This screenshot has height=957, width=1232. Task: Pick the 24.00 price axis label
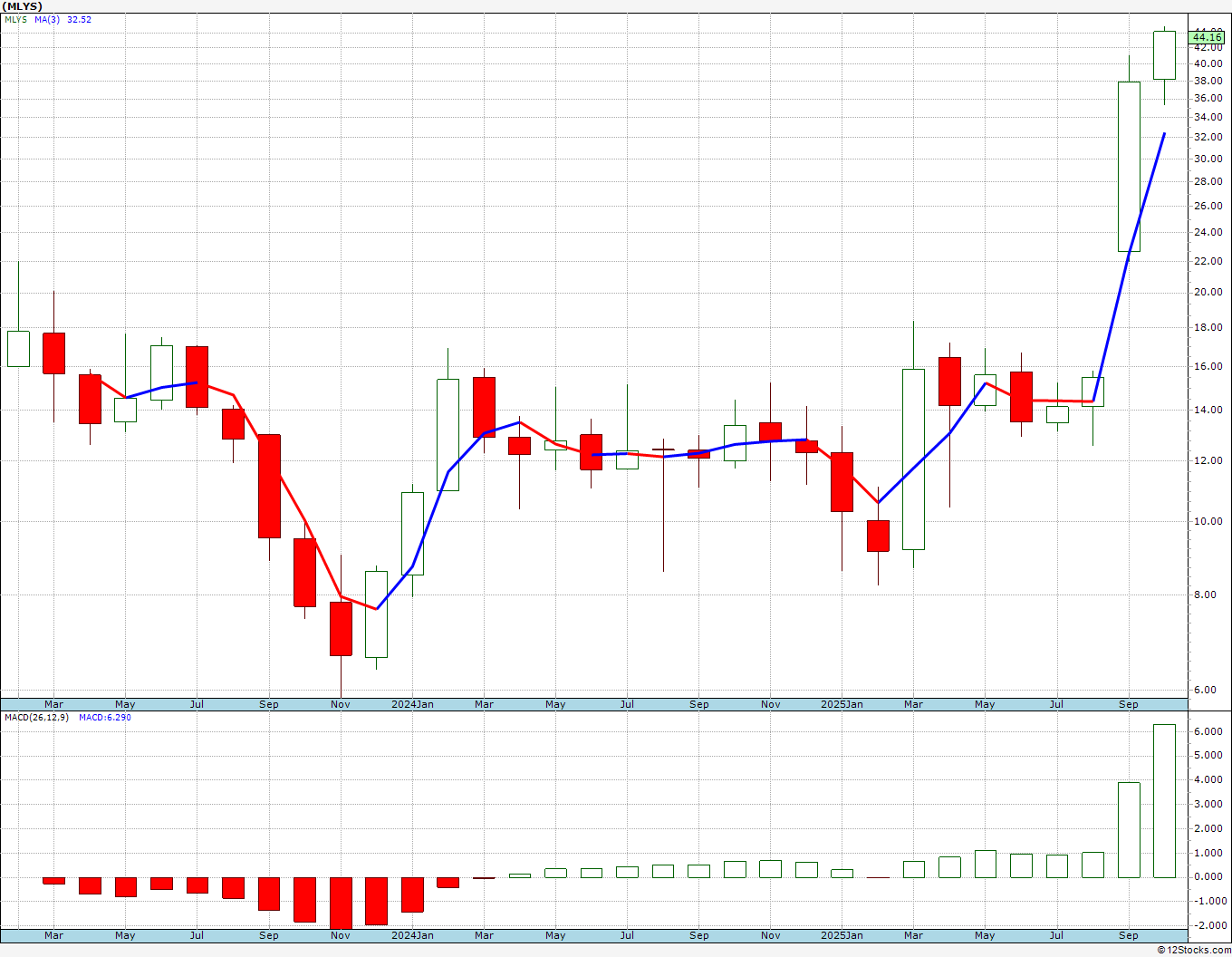pos(1208,232)
